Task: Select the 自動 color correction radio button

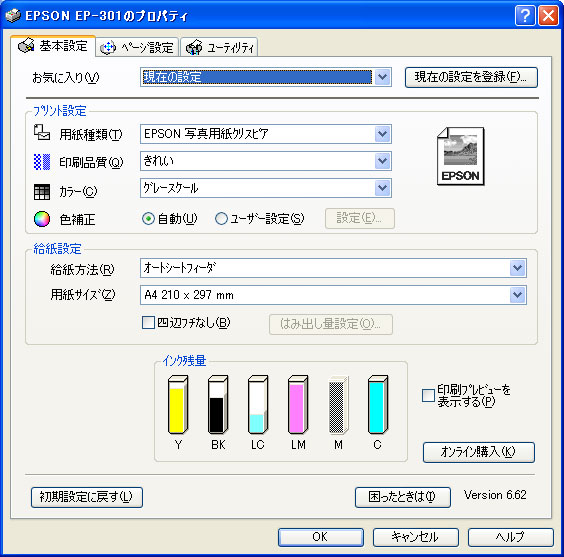Action: click(148, 219)
